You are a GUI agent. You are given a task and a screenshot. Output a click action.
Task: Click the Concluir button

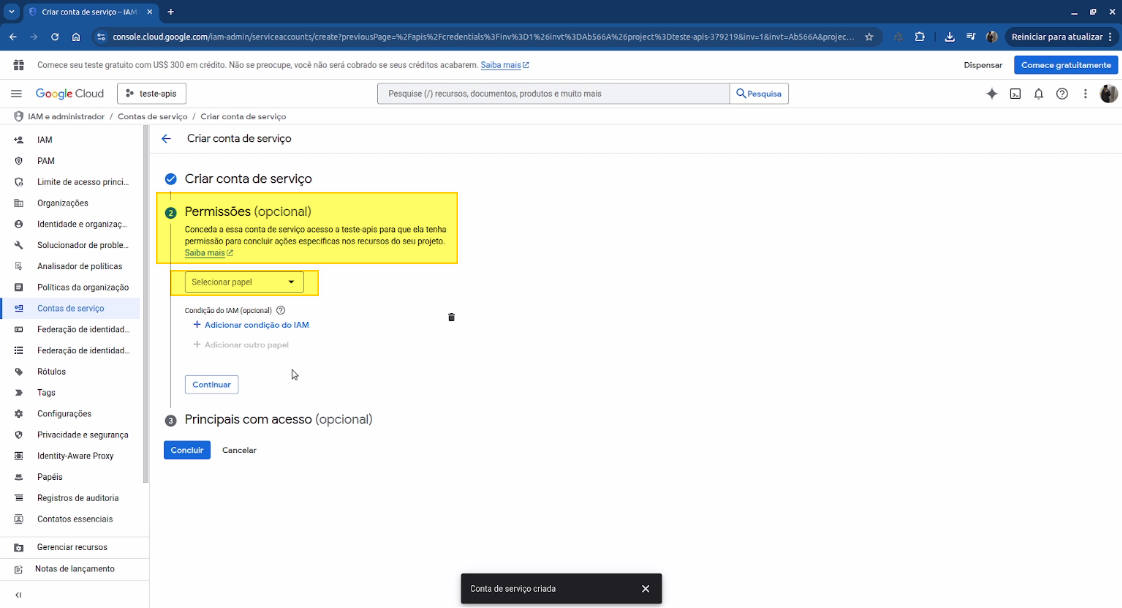click(x=187, y=450)
